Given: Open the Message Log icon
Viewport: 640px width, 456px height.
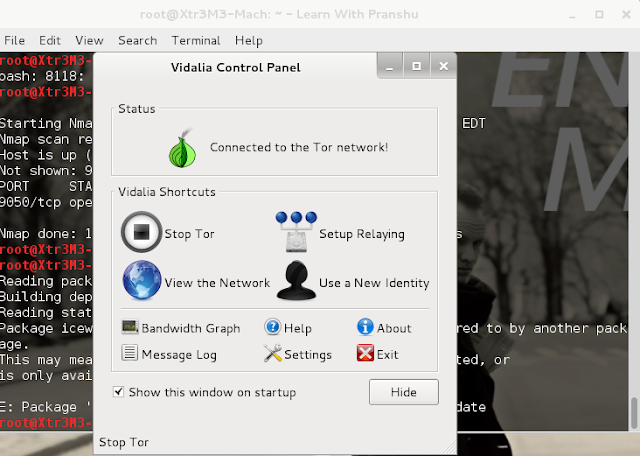Looking at the screenshot, I should coord(129,353).
